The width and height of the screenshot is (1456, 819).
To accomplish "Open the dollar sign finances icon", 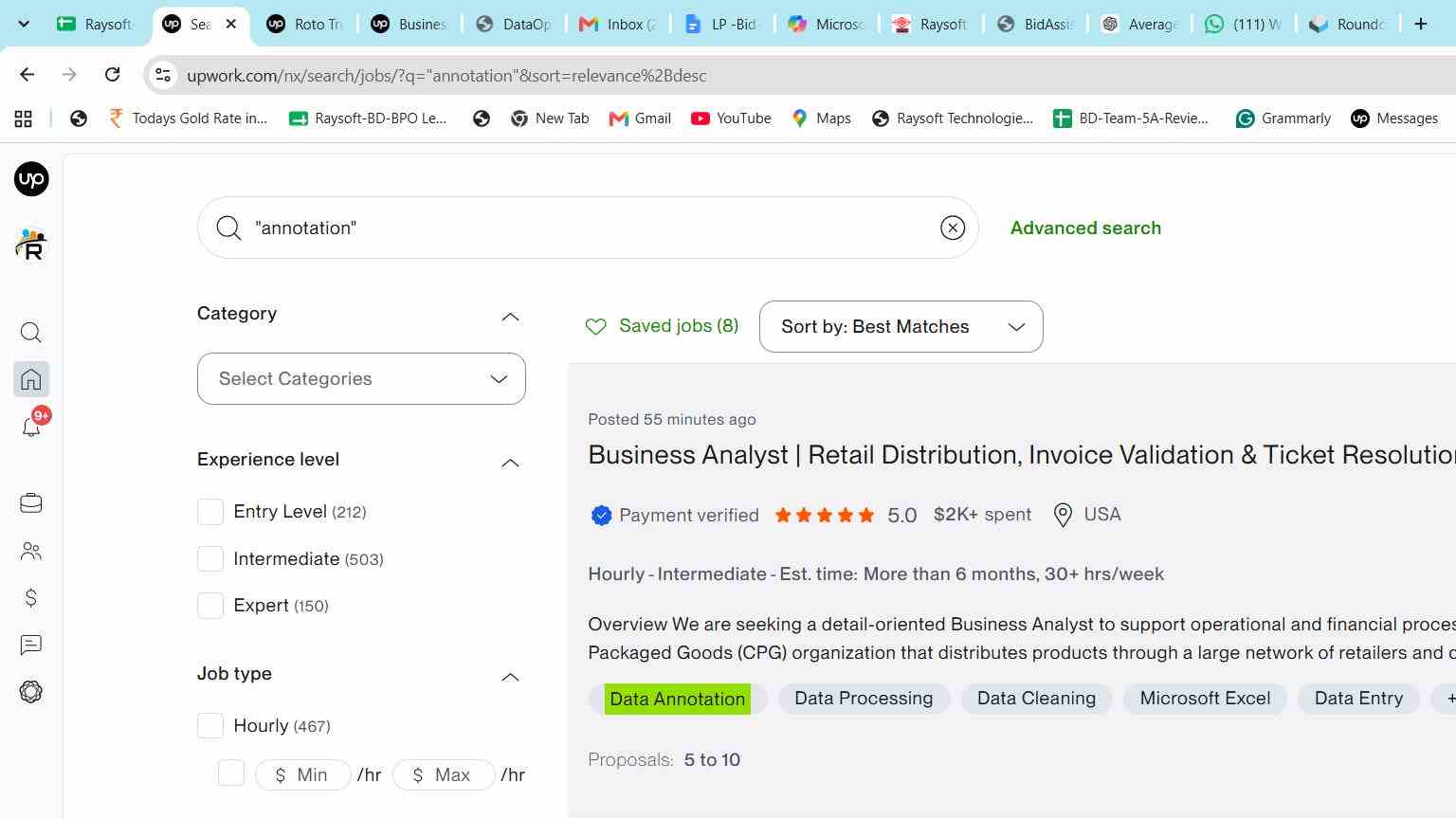I will point(31,598).
